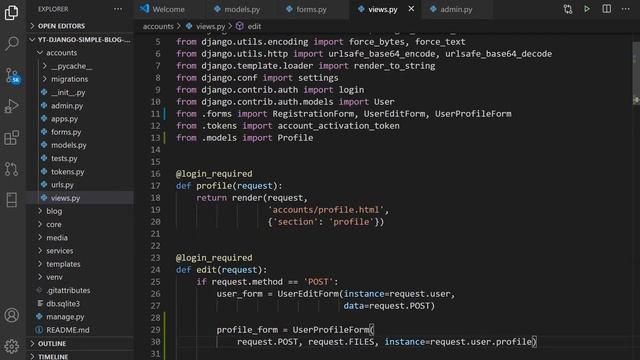Image resolution: width=640 pixels, height=360 pixels.
Task: Expand the media folder
Action: click(x=80, y=238)
